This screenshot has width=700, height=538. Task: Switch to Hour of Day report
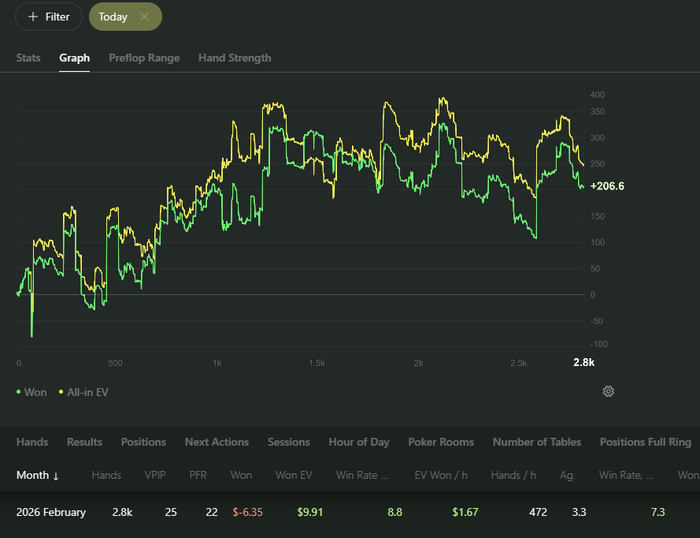point(359,442)
